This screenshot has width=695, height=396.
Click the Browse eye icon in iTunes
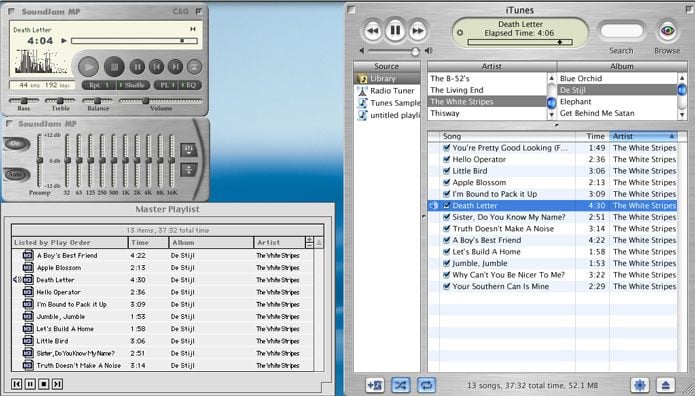point(667,31)
